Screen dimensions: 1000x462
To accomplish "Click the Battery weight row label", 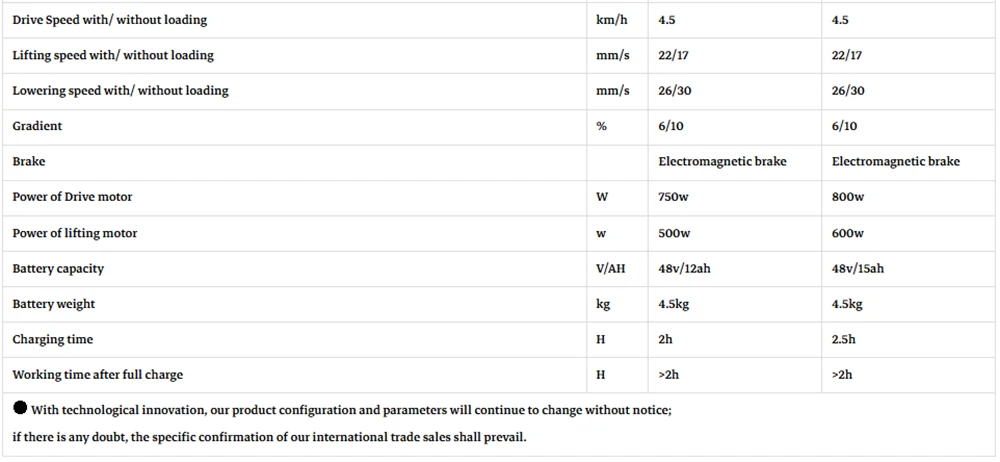I will point(54,304).
